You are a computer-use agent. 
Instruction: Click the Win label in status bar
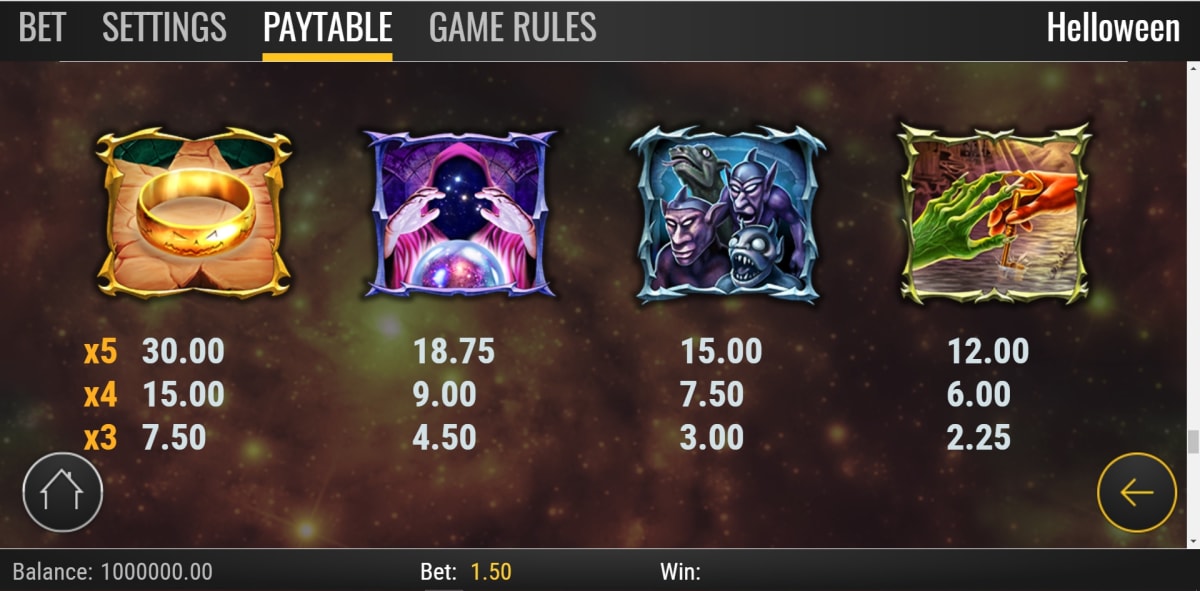[x=680, y=572]
